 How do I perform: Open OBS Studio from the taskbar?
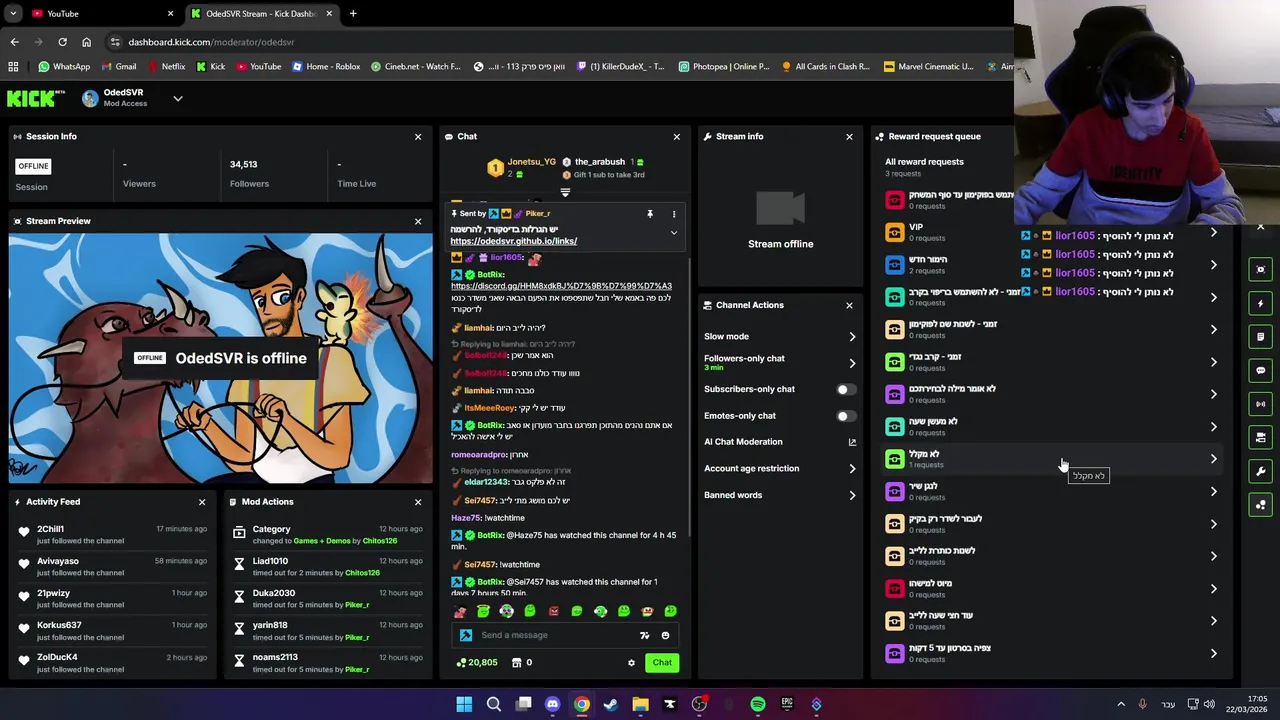pos(699,704)
